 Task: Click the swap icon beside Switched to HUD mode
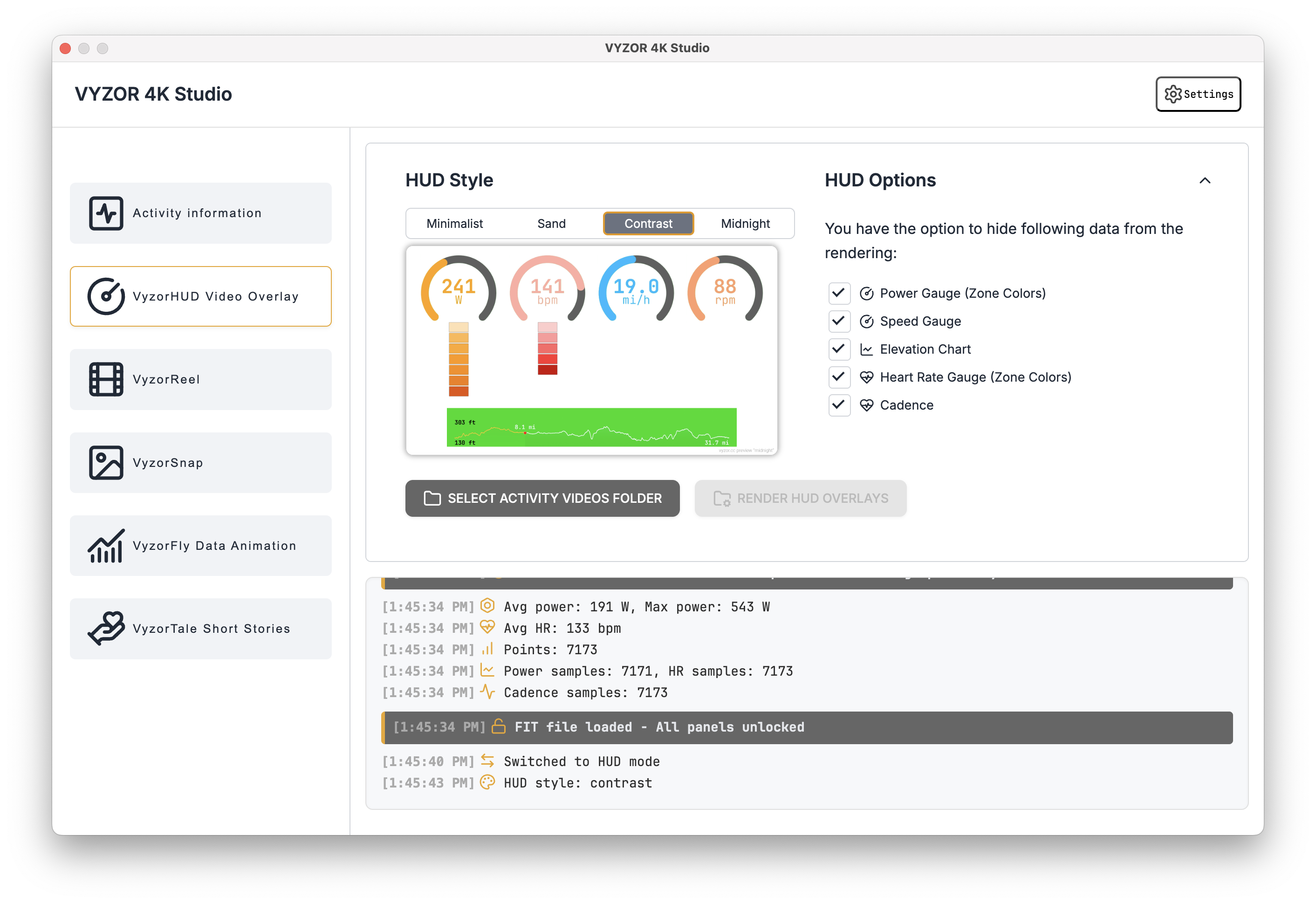tap(487, 760)
